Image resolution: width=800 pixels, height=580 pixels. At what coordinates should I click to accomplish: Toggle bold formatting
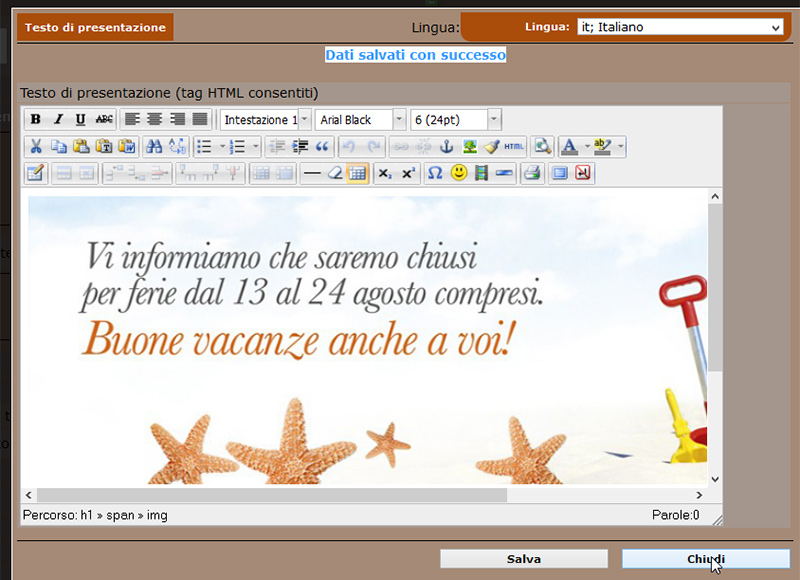[x=35, y=119]
